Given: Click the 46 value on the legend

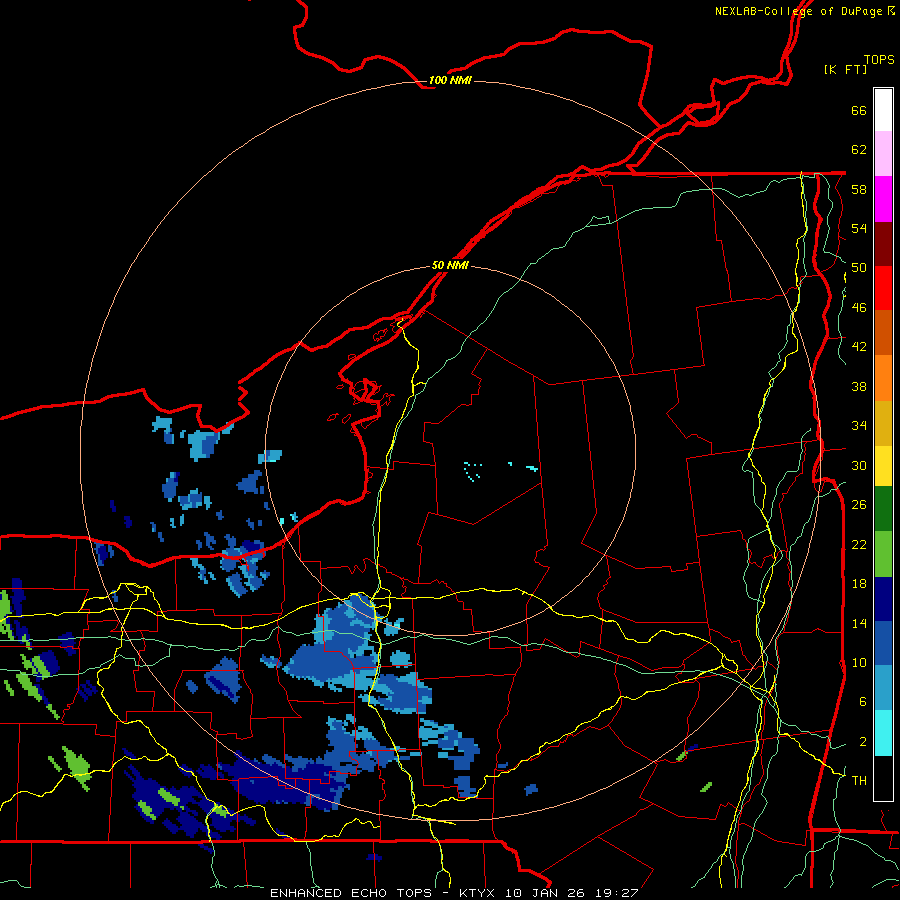Looking at the screenshot, I should pyautogui.click(x=859, y=308).
